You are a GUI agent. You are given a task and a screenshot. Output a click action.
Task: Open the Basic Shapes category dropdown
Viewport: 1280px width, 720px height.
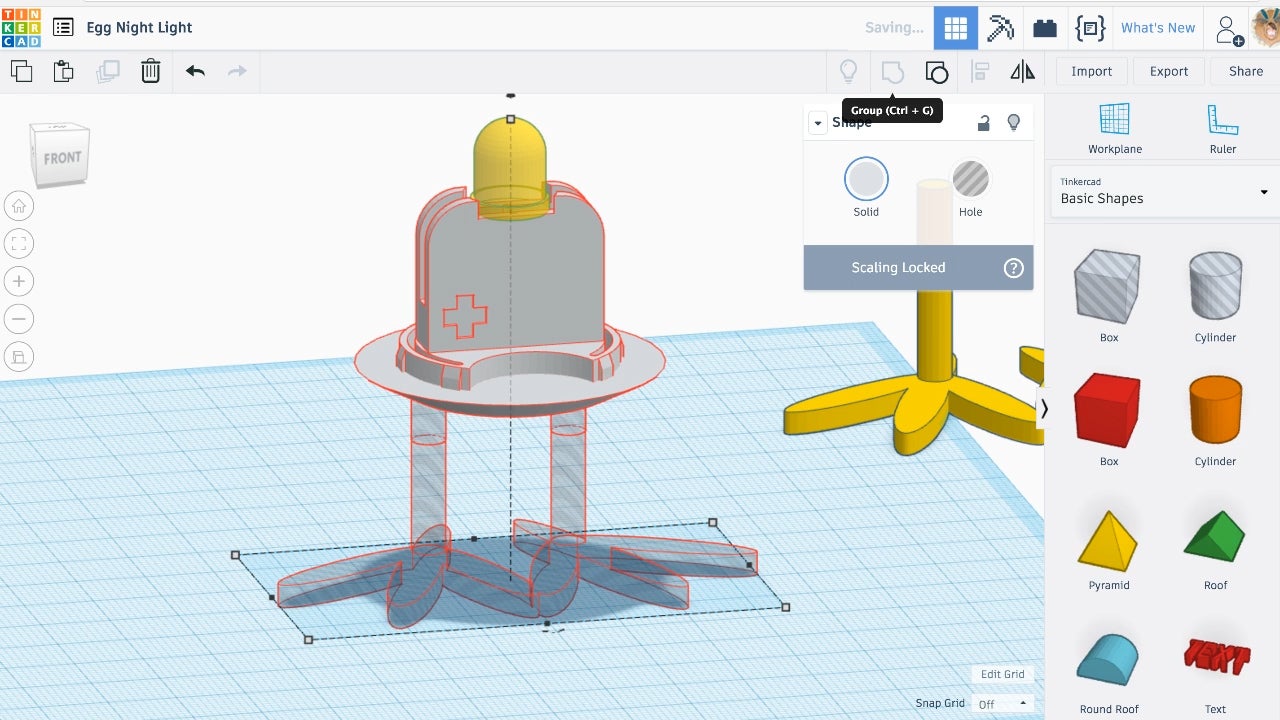(x=1162, y=192)
